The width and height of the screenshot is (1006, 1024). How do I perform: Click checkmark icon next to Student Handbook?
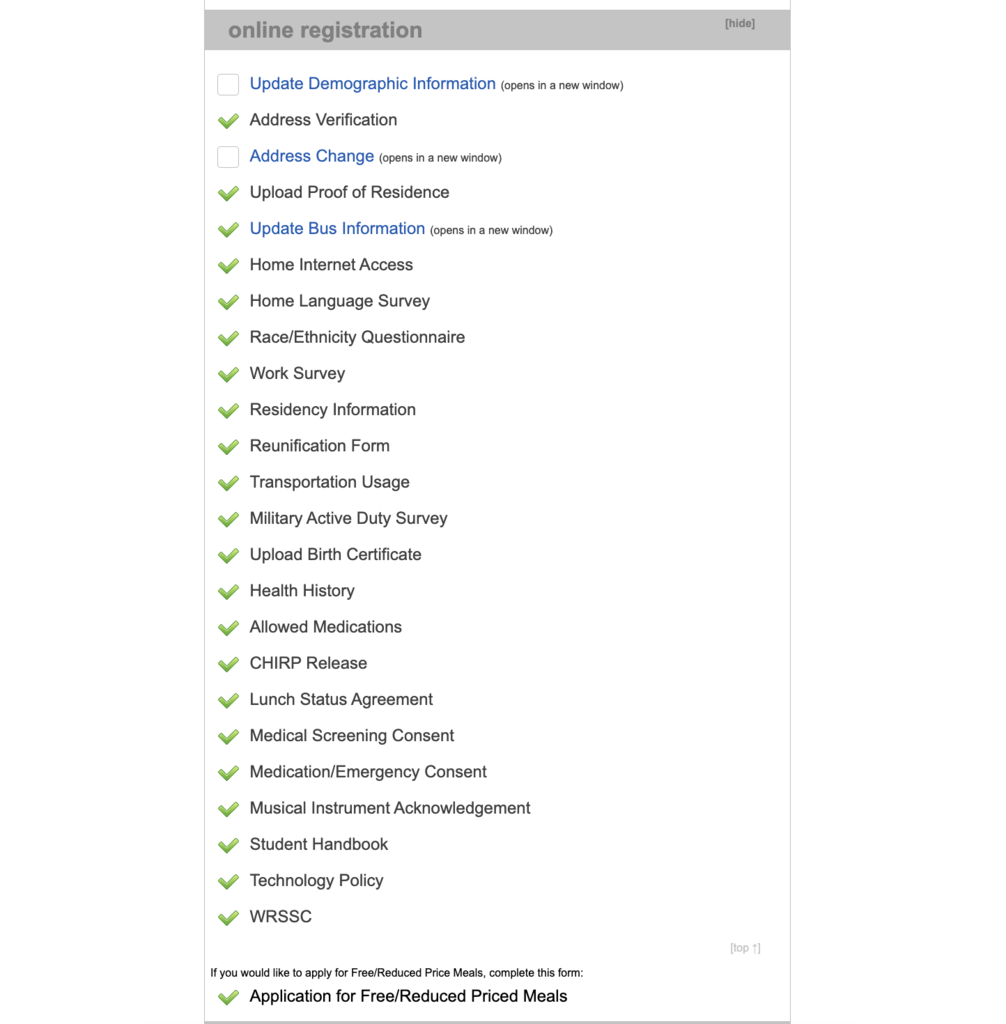tap(228, 845)
